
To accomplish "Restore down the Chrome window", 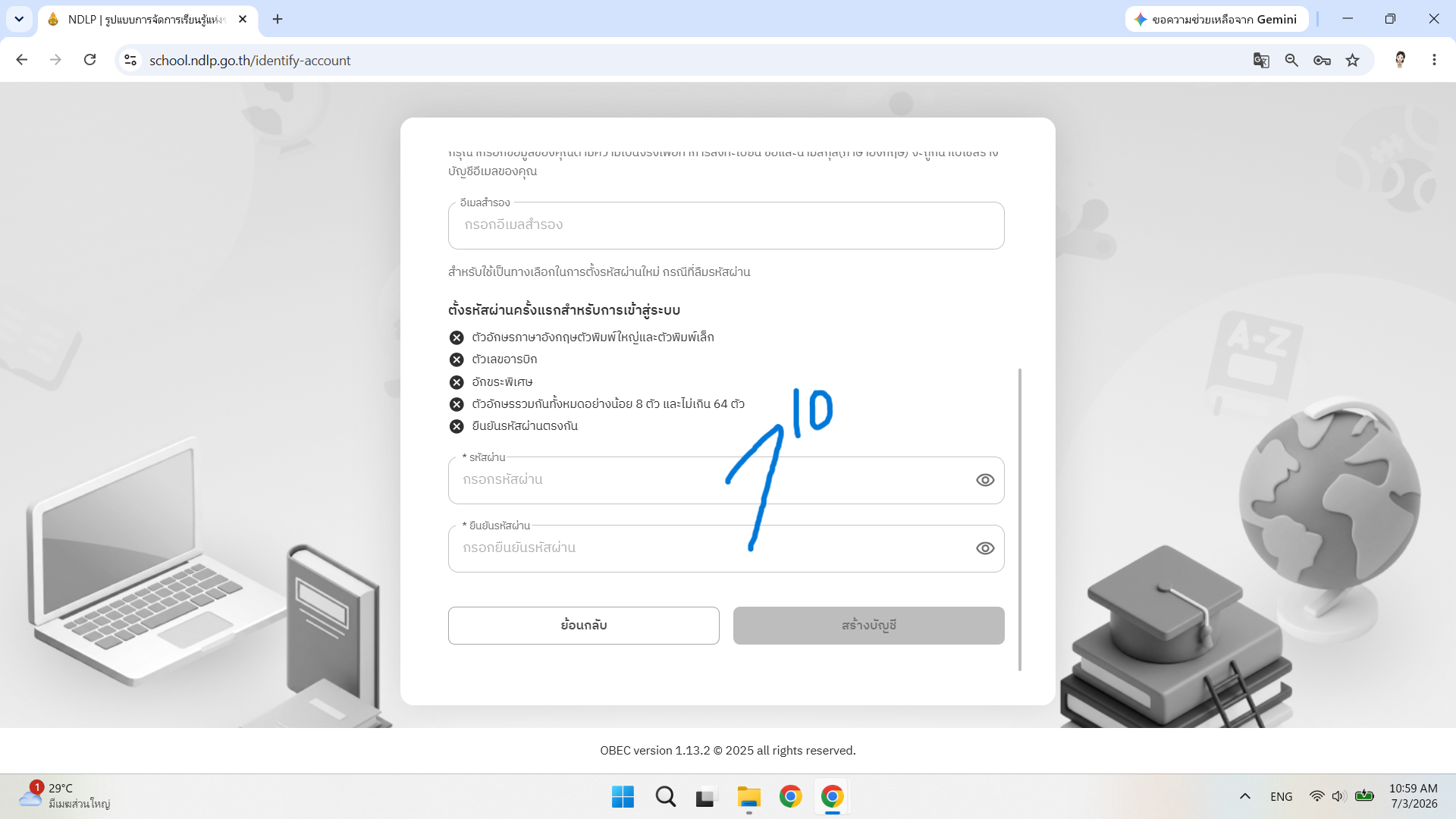I will click(1390, 19).
